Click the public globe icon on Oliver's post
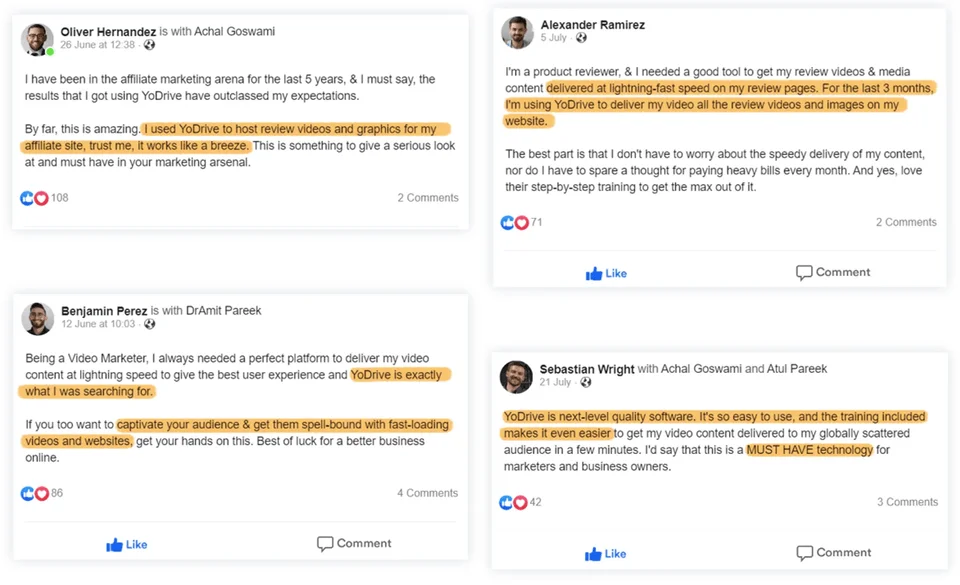Viewport: 960px width, 585px height. point(150,45)
